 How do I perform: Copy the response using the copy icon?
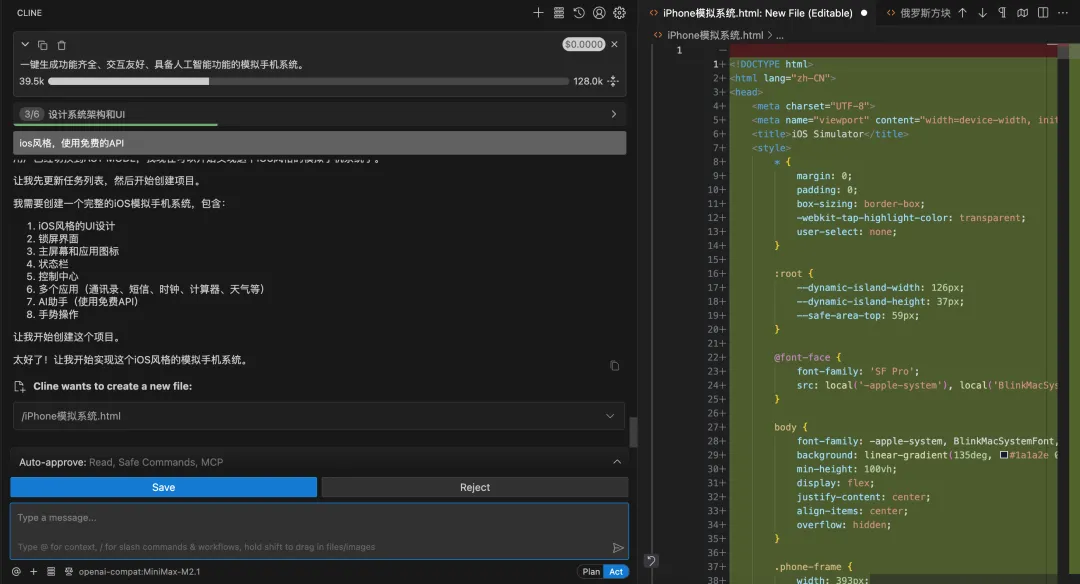[x=614, y=366]
